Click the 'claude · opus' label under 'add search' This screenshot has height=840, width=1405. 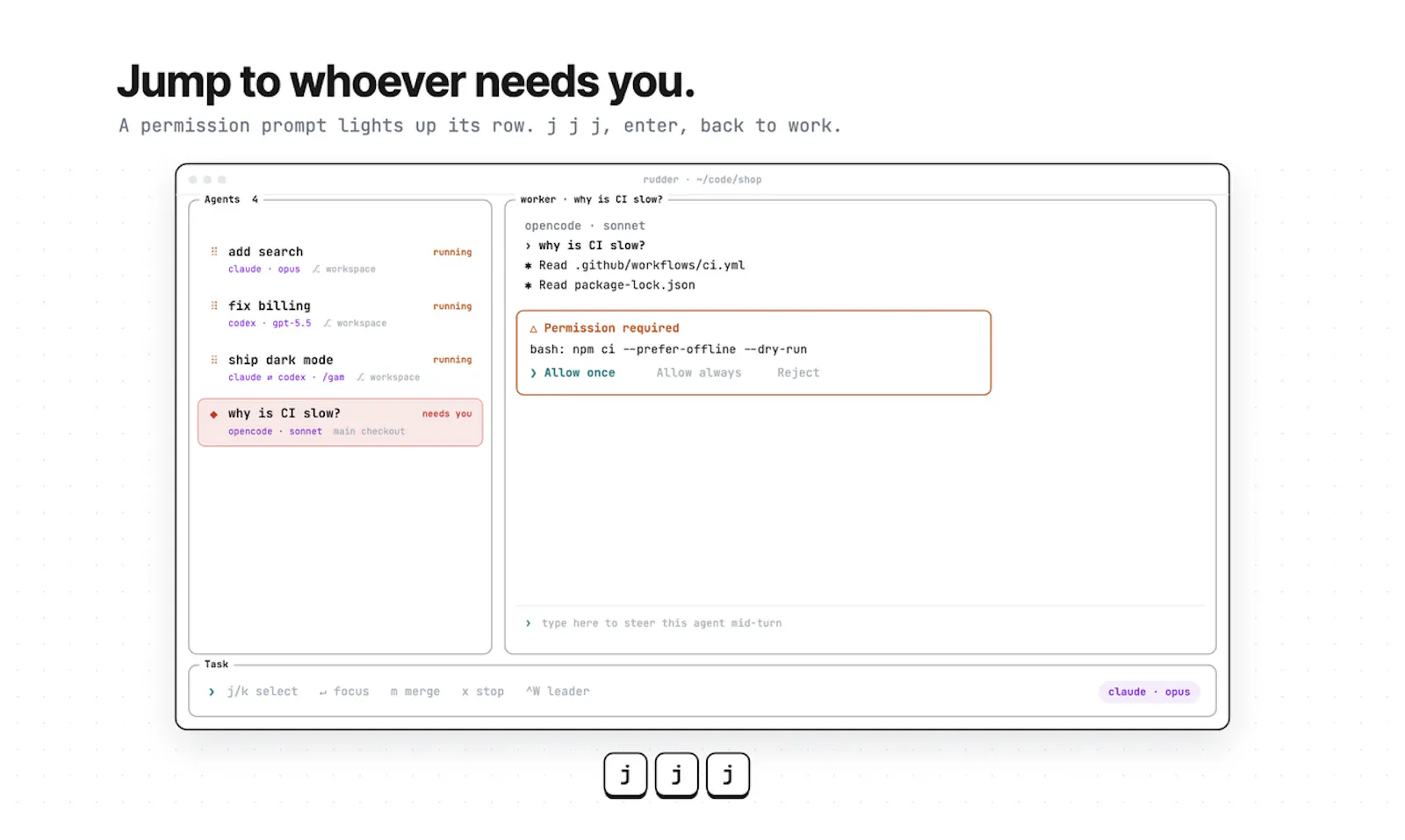264,269
